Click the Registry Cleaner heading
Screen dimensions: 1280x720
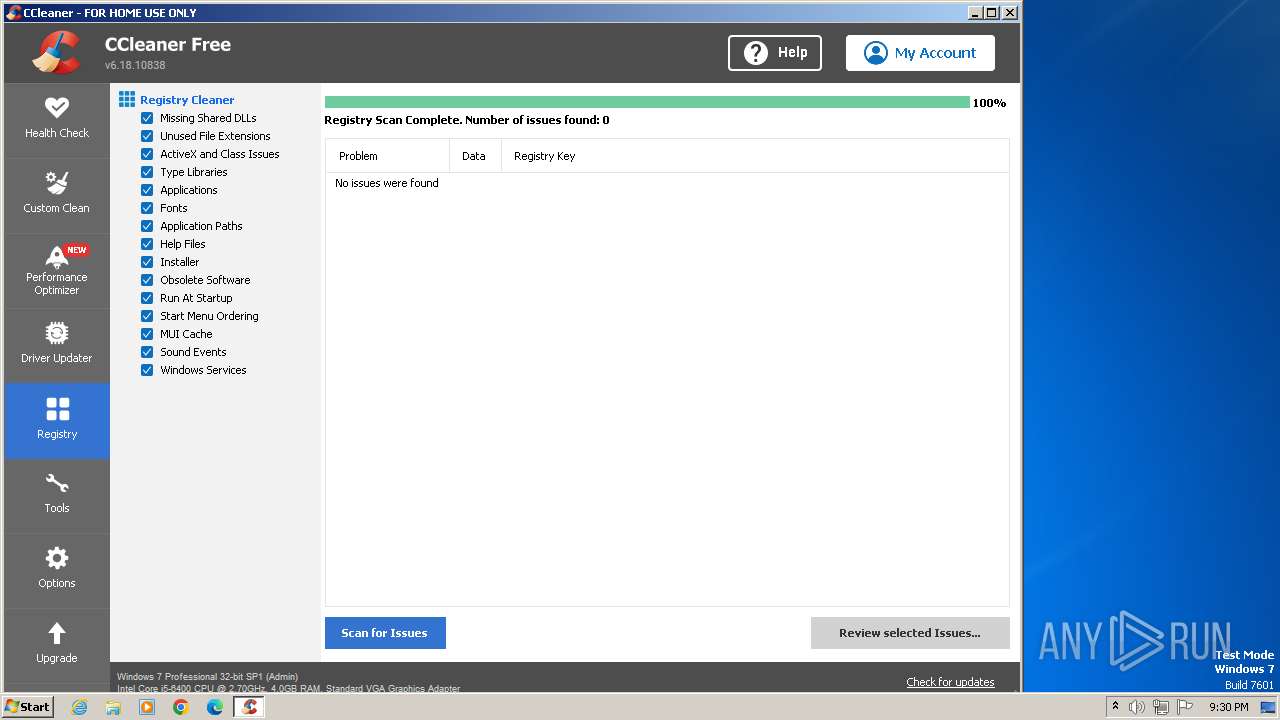point(187,100)
